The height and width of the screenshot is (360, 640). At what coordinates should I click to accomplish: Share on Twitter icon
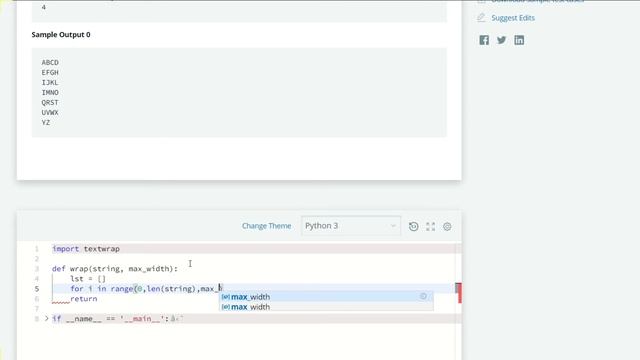coord(502,40)
